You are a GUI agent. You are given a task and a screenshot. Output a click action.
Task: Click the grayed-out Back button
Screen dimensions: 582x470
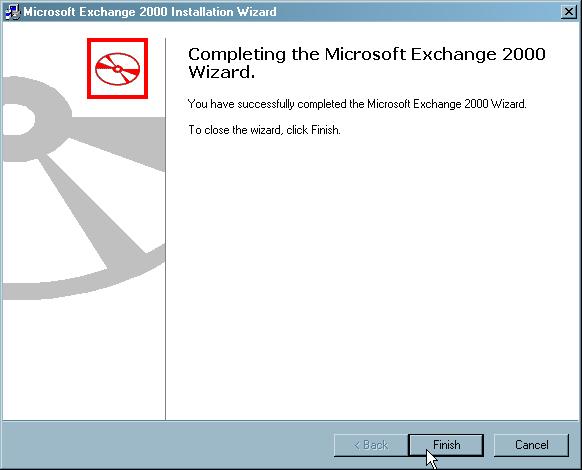(x=371, y=445)
